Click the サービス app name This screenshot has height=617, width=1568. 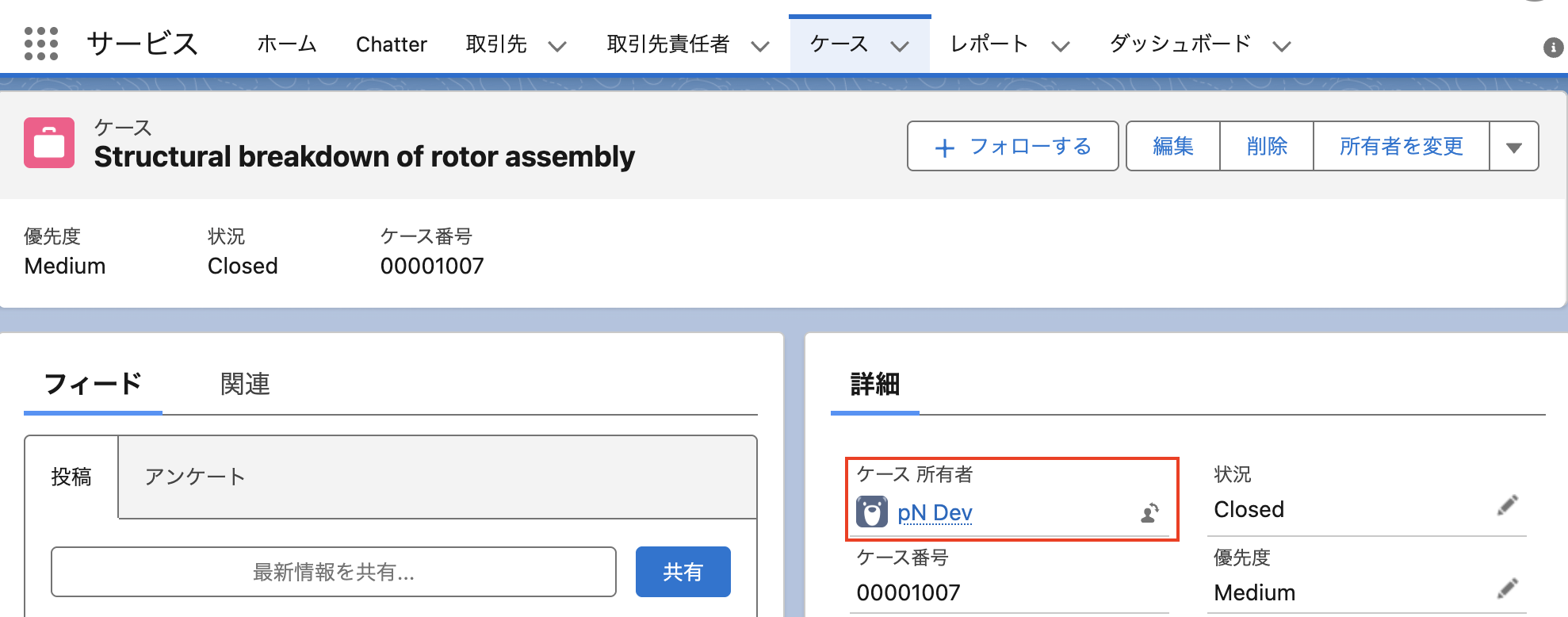pos(143,44)
